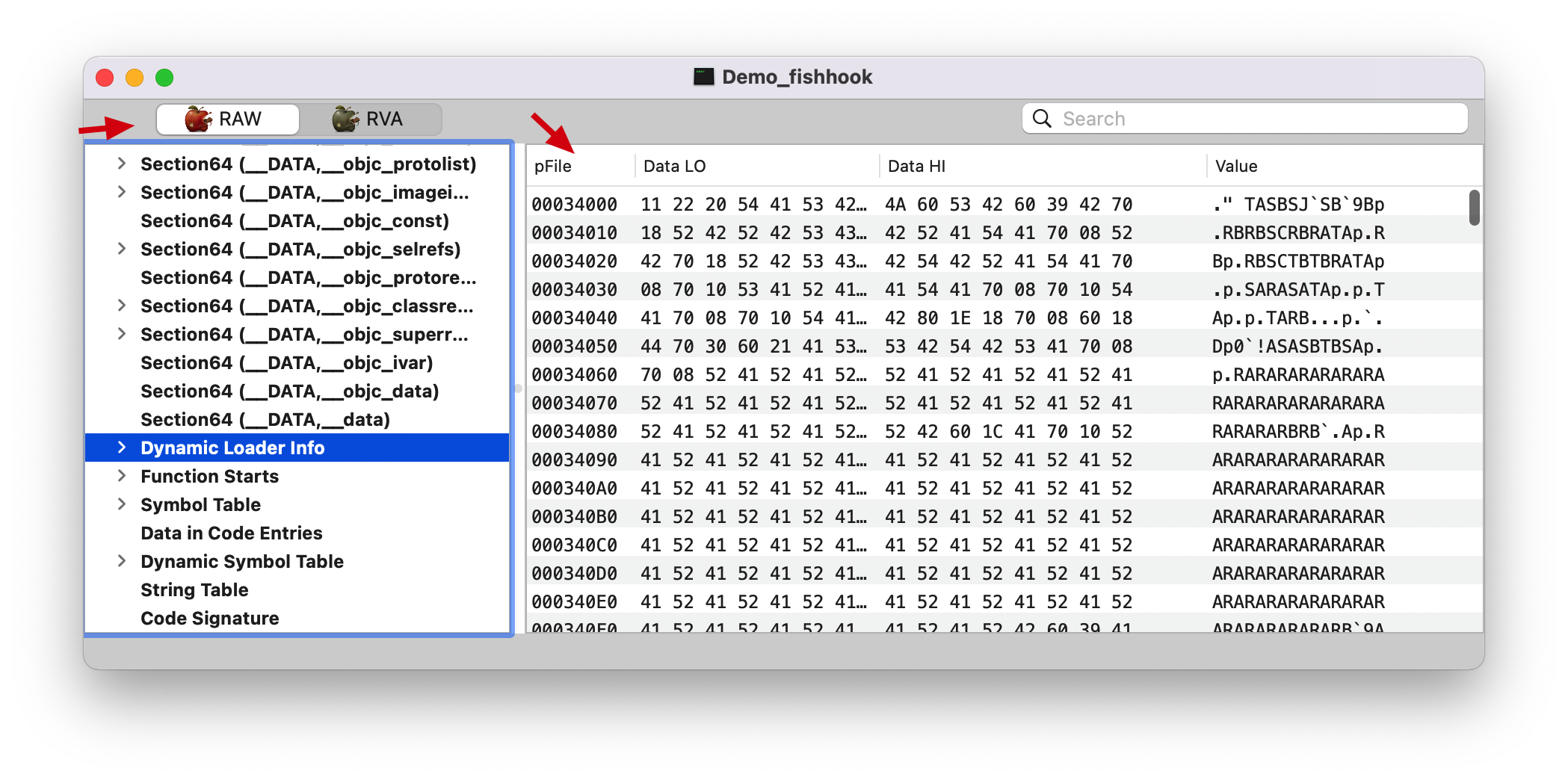Select Section64 (__DATA,__data) row
Viewport: 1568px width, 780px height.
tap(297, 419)
